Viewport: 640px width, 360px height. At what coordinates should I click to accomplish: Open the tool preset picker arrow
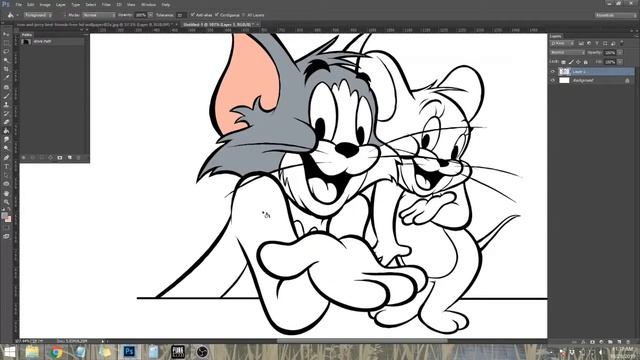point(18,15)
